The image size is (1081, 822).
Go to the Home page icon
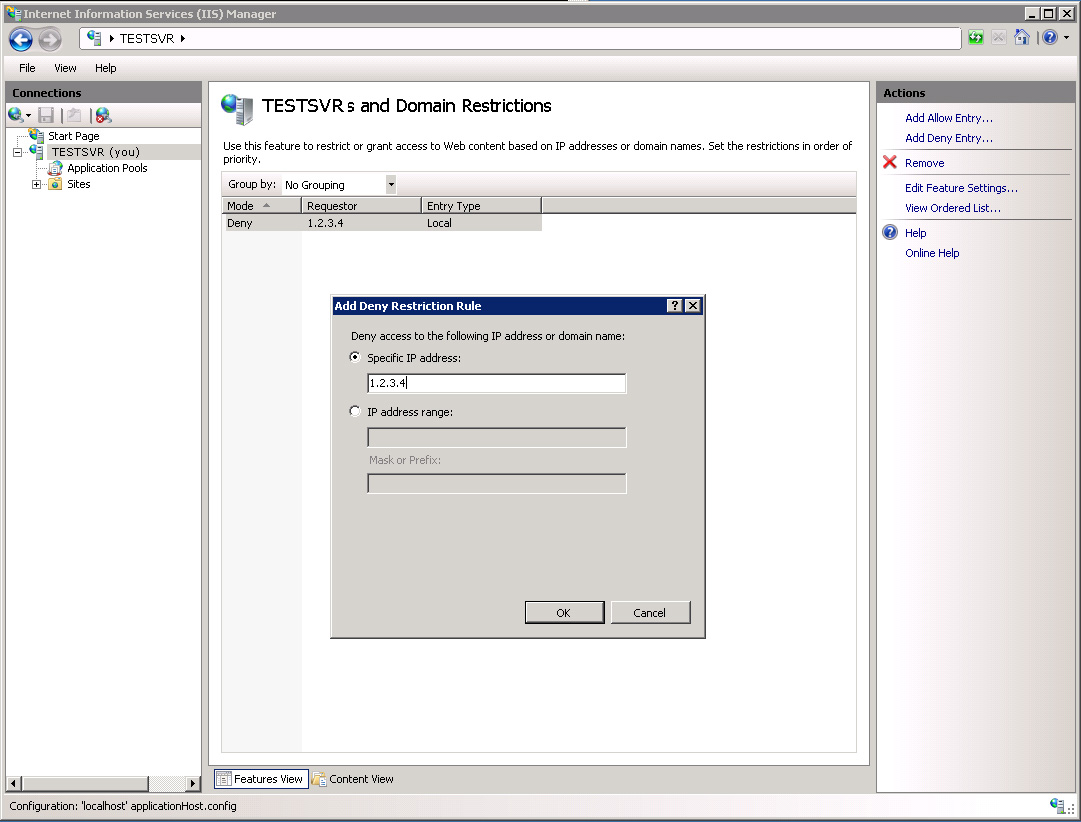tap(1022, 37)
